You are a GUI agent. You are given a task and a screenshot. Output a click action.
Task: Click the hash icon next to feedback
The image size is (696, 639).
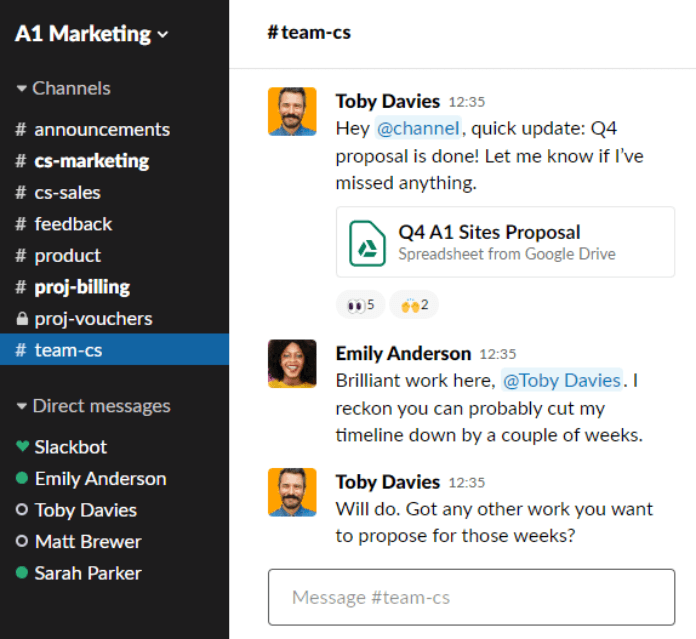coord(21,224)
